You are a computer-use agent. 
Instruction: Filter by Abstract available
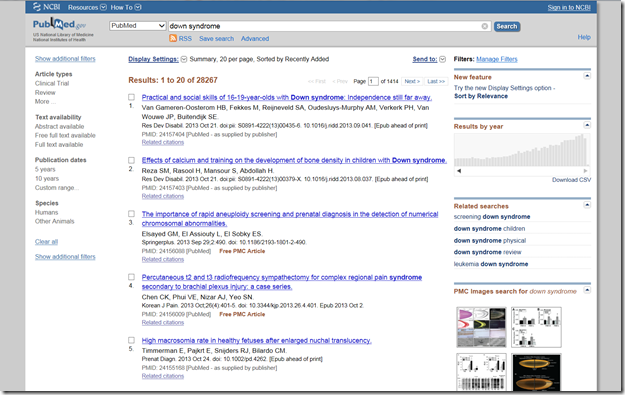tap(59, 126)
